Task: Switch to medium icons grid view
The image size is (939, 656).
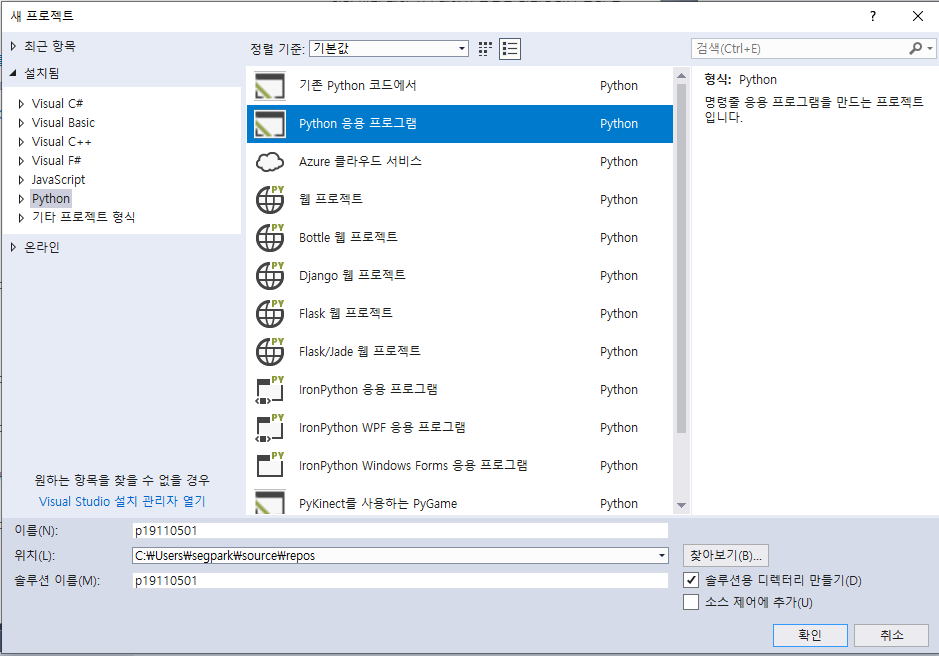Action: pyautogui.click(x=486, y=49)
